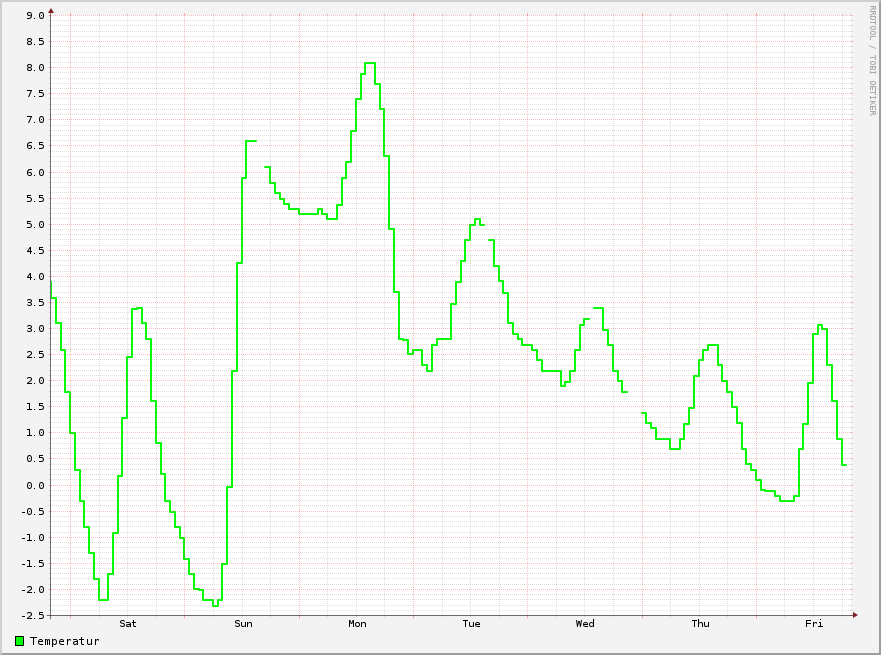881x655 pixels.
Task: Click the Temperatur legend label
Action: click(x=65, y=641)
